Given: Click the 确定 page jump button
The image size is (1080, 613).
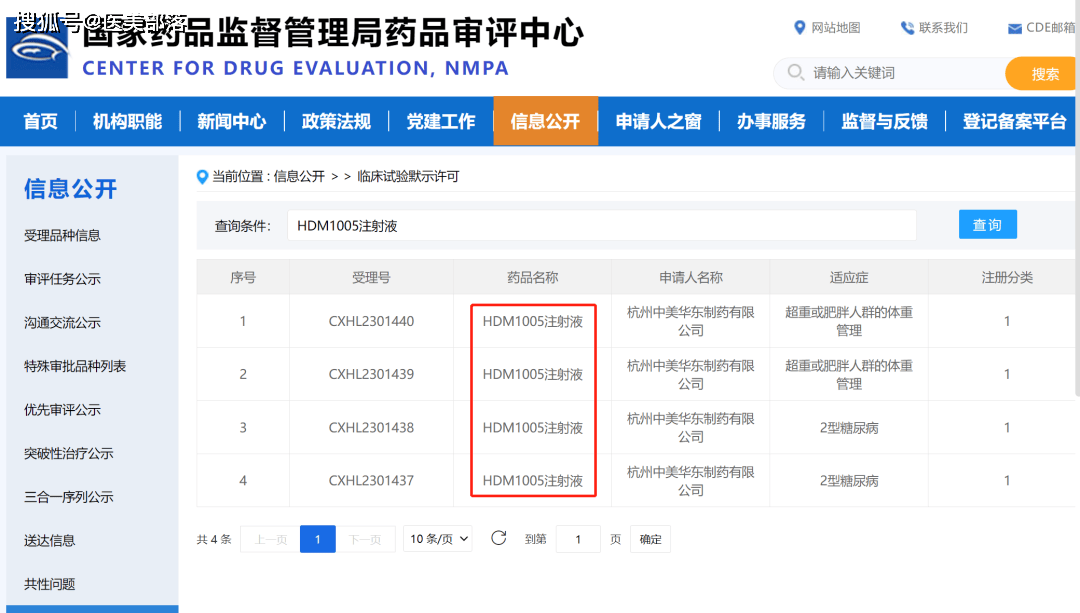Looking at the screenshot, I should (x=650, y=539).
